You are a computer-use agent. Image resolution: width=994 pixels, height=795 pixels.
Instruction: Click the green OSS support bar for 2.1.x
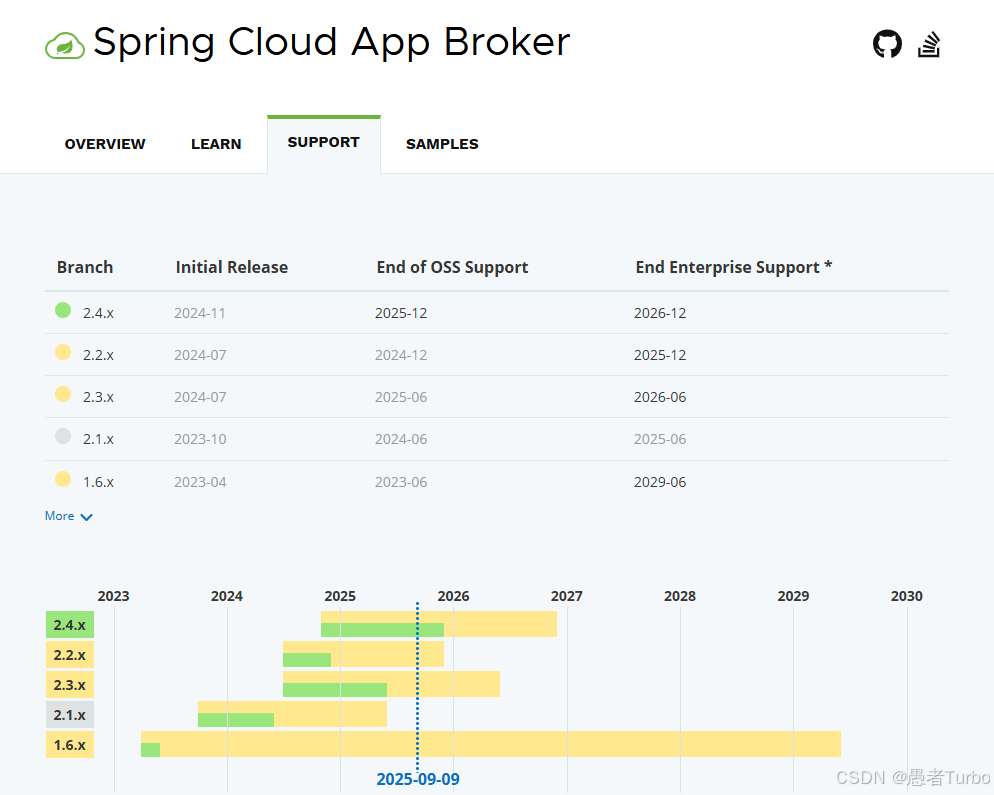click(x=236, y=720)
